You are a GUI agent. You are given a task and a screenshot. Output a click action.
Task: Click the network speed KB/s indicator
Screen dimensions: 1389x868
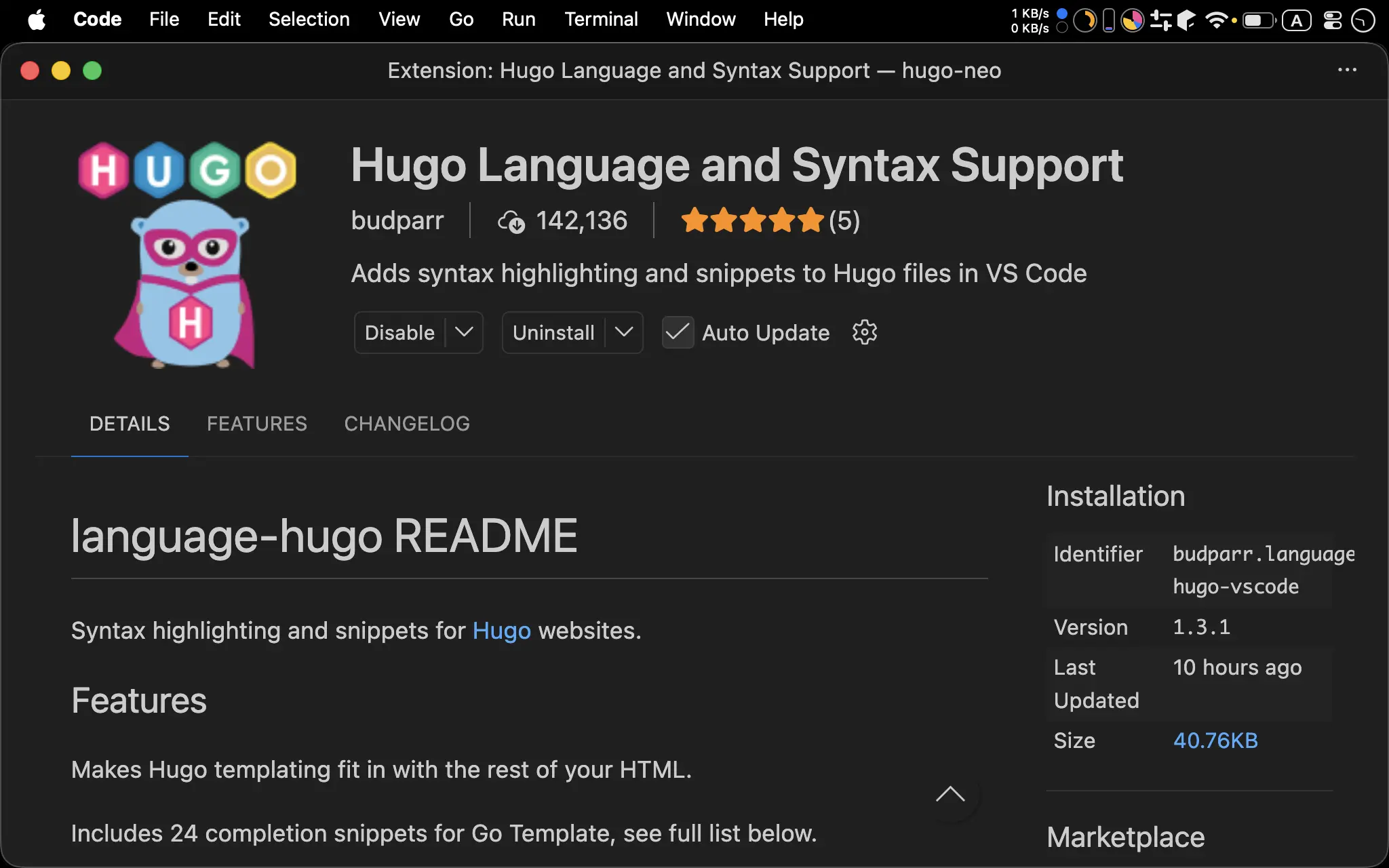point(1030,20)
